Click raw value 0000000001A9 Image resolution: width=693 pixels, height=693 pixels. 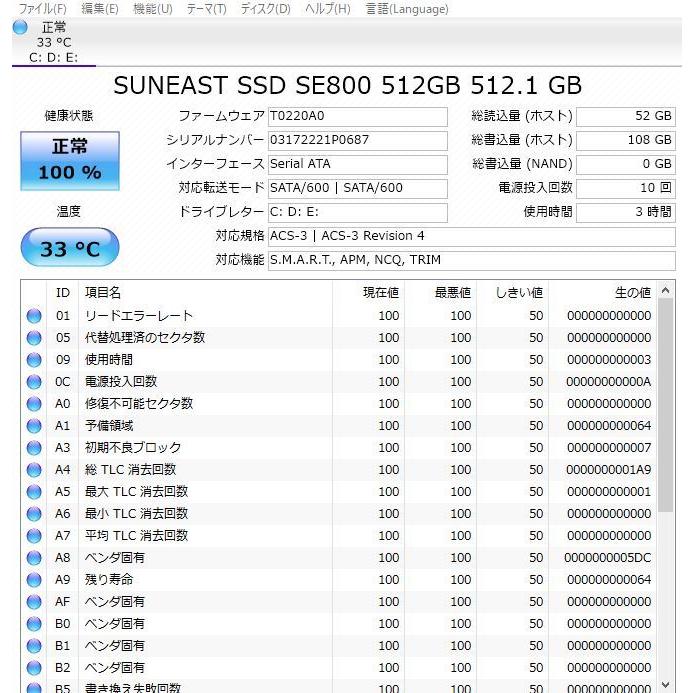(x=609, y=469)
